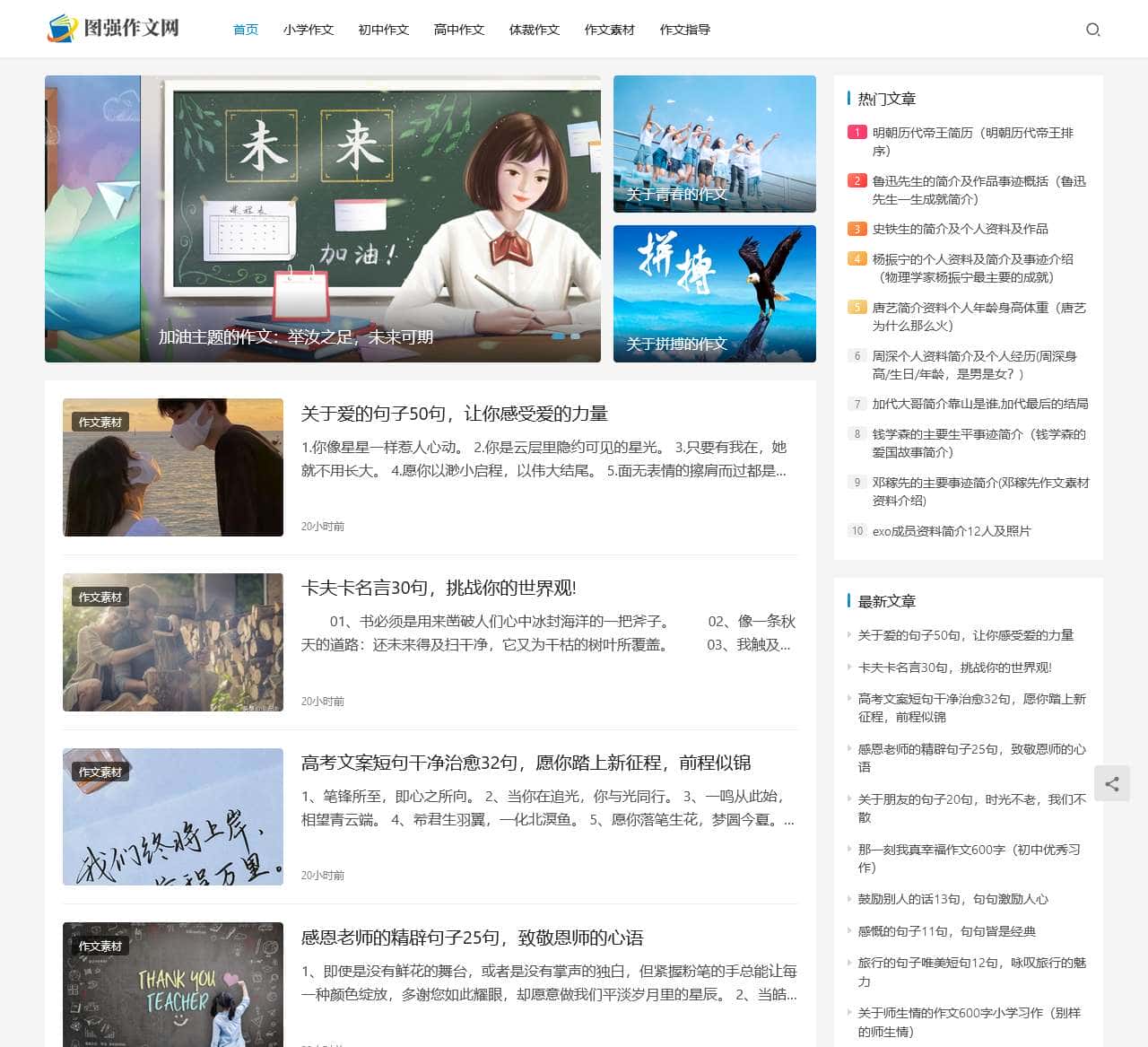Click the 图强作文网 site logo
The image size is (1148, 1047).
click(x=114, y=29)
